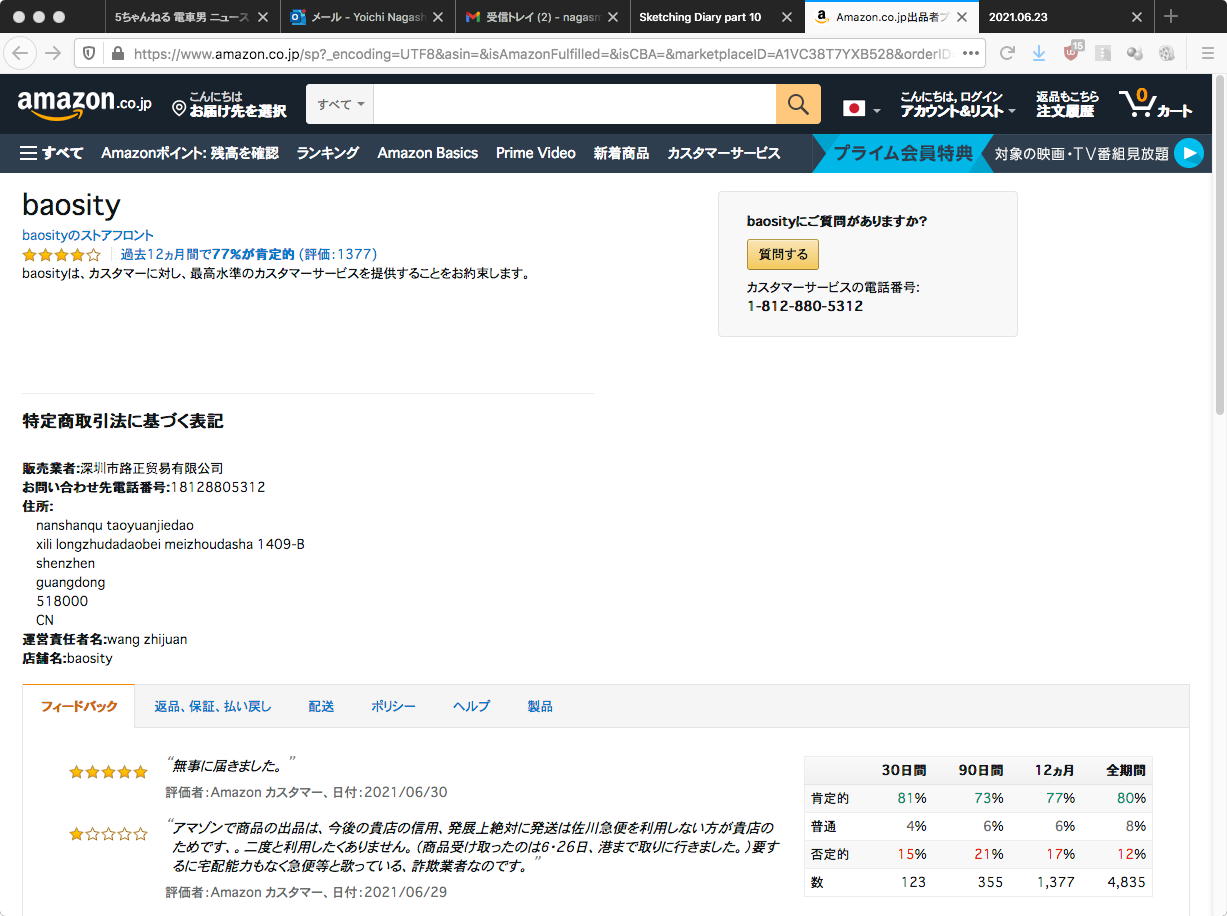Click the phone number 1-812-880-5312
This screenshot has width=1227, height=916.
[x=805, y=306]
